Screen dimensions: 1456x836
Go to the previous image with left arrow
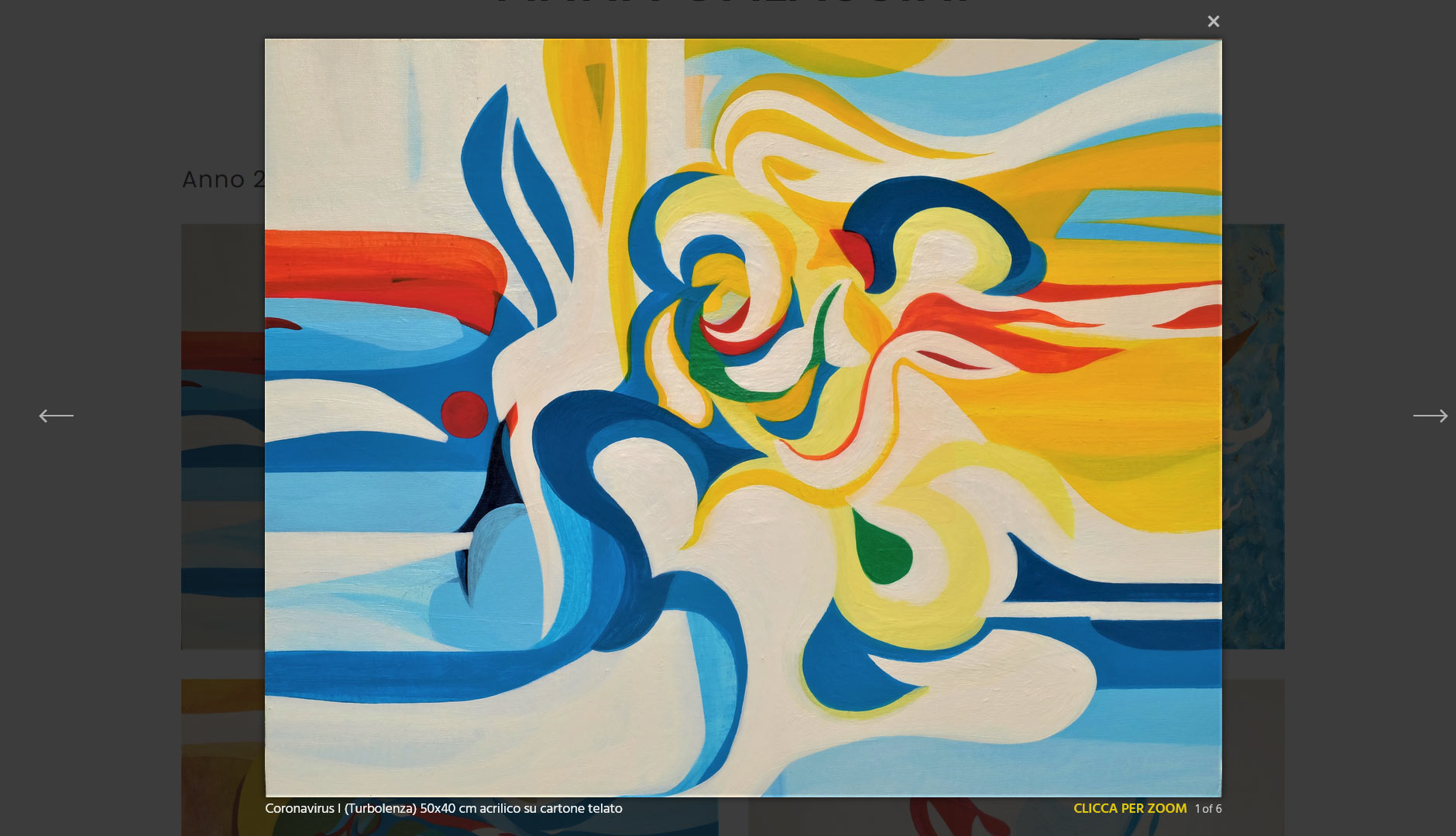coord(57,416)
